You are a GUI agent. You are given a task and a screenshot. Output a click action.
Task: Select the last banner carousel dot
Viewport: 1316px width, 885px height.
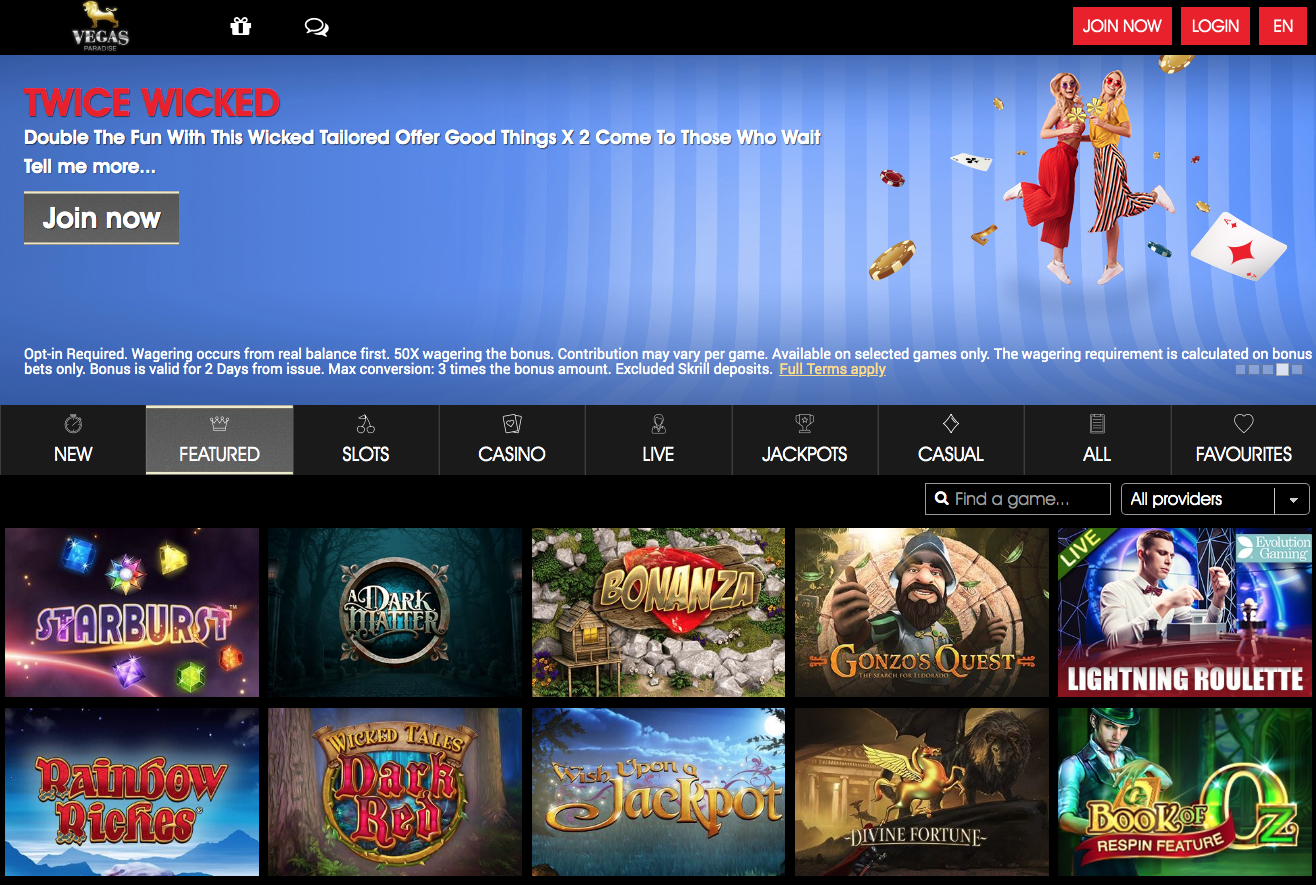click(x=1297, y=369)
